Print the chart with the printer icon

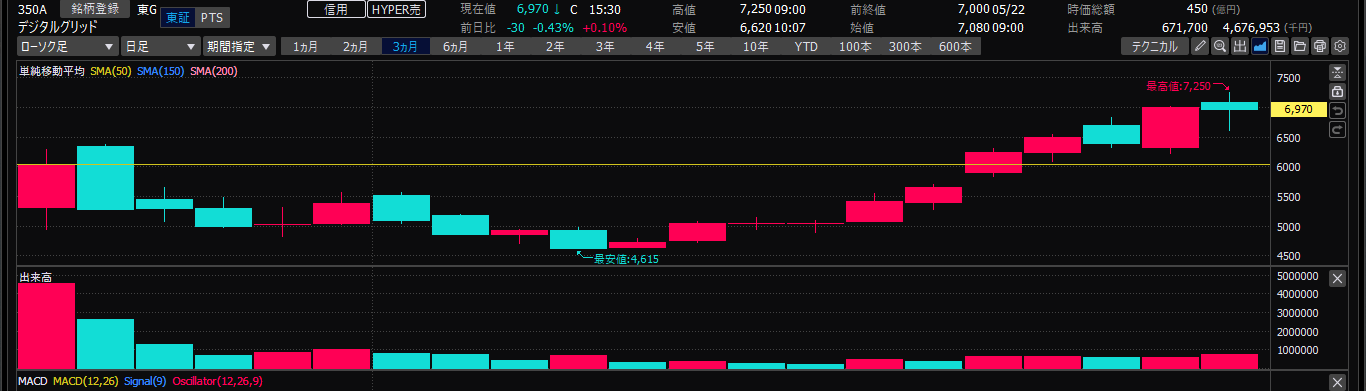[x=1320, y=46]
